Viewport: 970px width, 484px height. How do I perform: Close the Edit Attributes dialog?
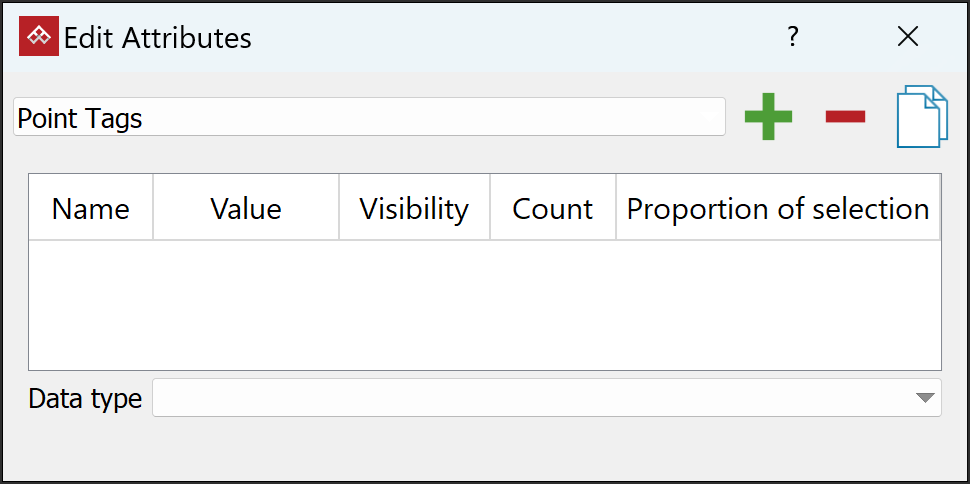pyautogui.click(x=907, y=37)
